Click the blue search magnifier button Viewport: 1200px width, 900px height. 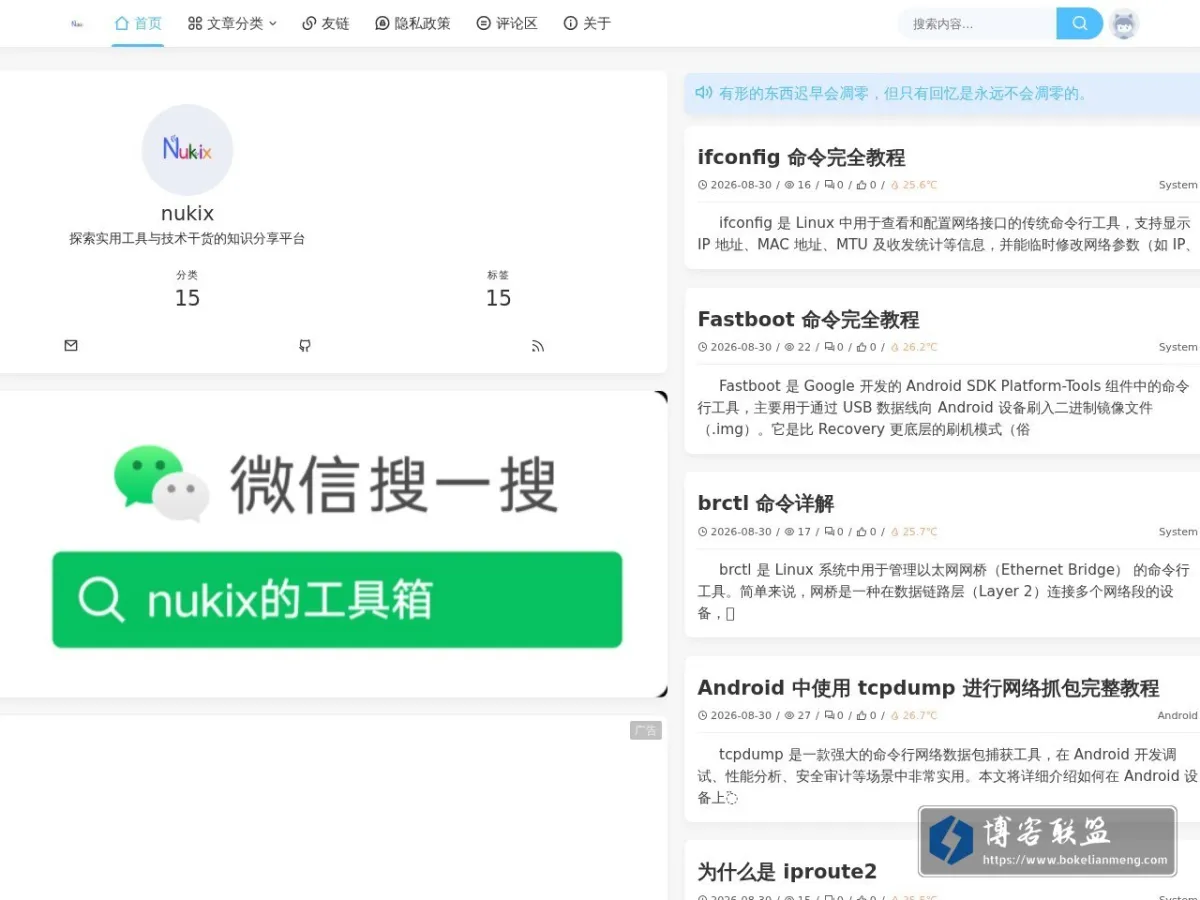1080,23
